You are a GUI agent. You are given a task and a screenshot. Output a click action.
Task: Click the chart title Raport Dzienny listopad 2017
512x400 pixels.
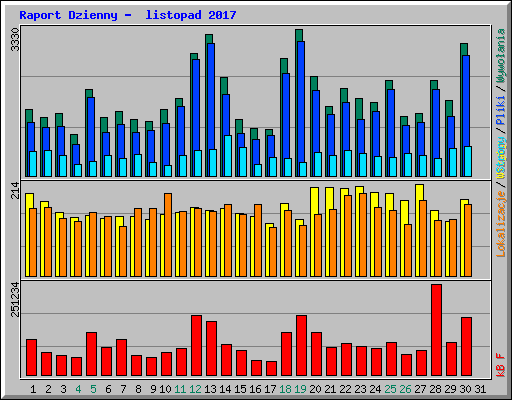pos(128,15)
